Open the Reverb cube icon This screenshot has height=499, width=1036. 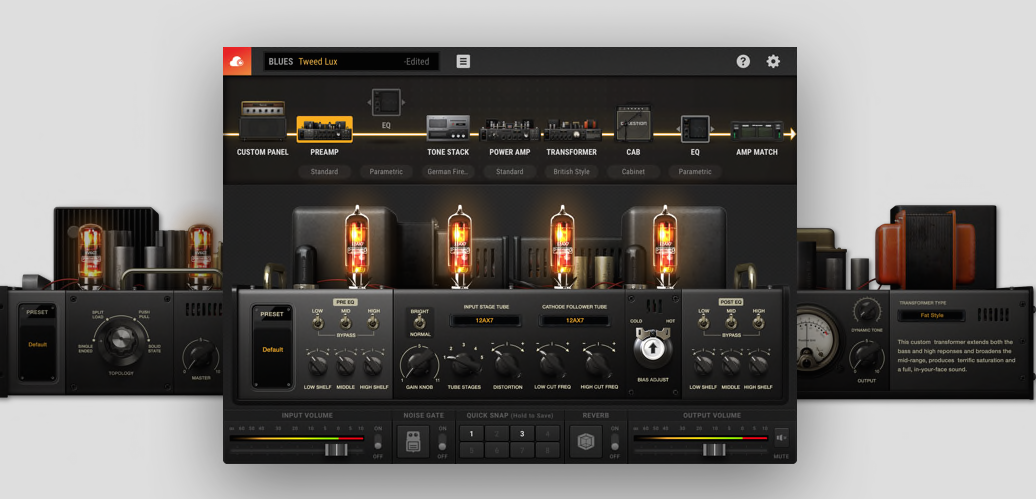586,441
